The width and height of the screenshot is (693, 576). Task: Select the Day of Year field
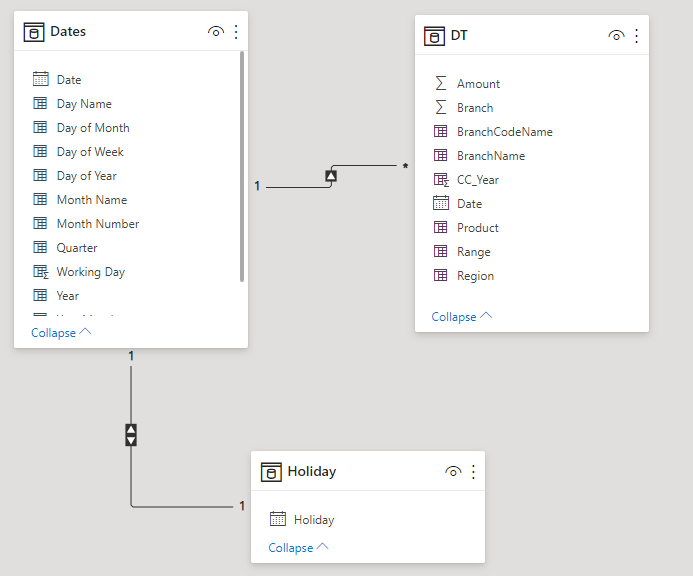(87, 176)
